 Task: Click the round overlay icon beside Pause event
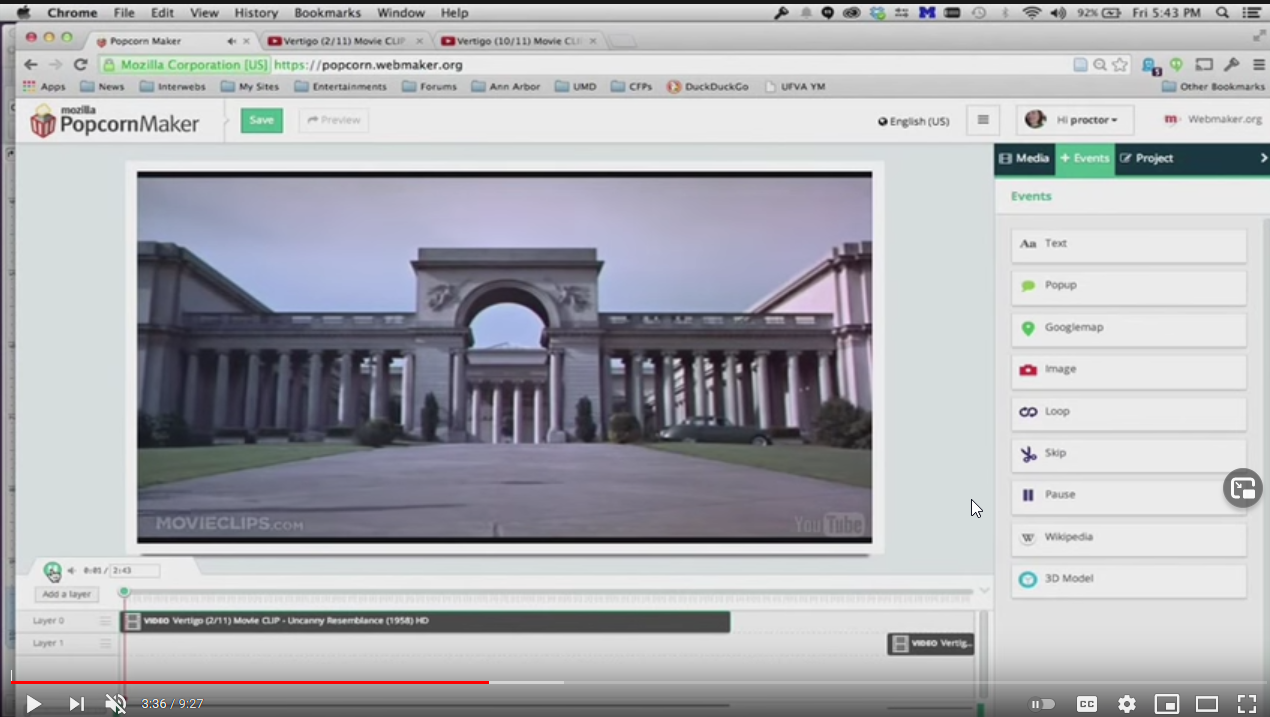pos(1243,488)
